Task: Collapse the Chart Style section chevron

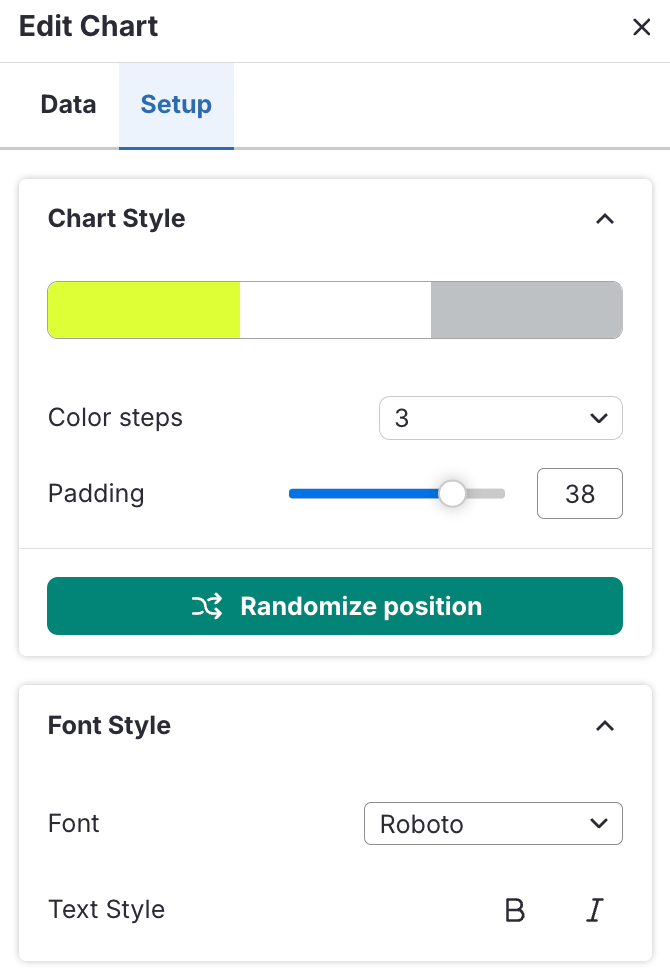Action: pyautogui.click(x=604, y=219)
